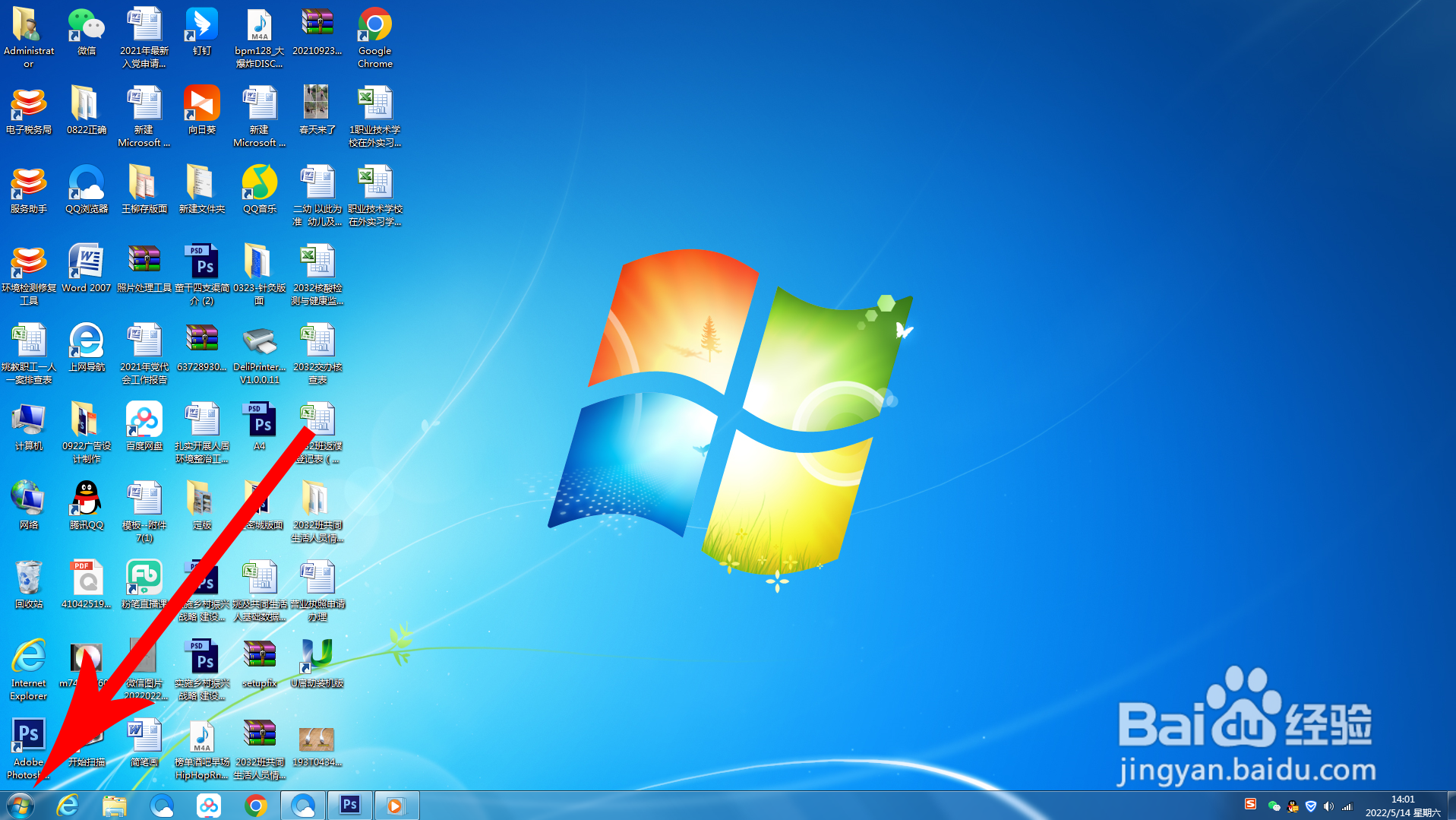Select the 定版 folder icon
Screen dimensions: 1456x820
(202, 506)
